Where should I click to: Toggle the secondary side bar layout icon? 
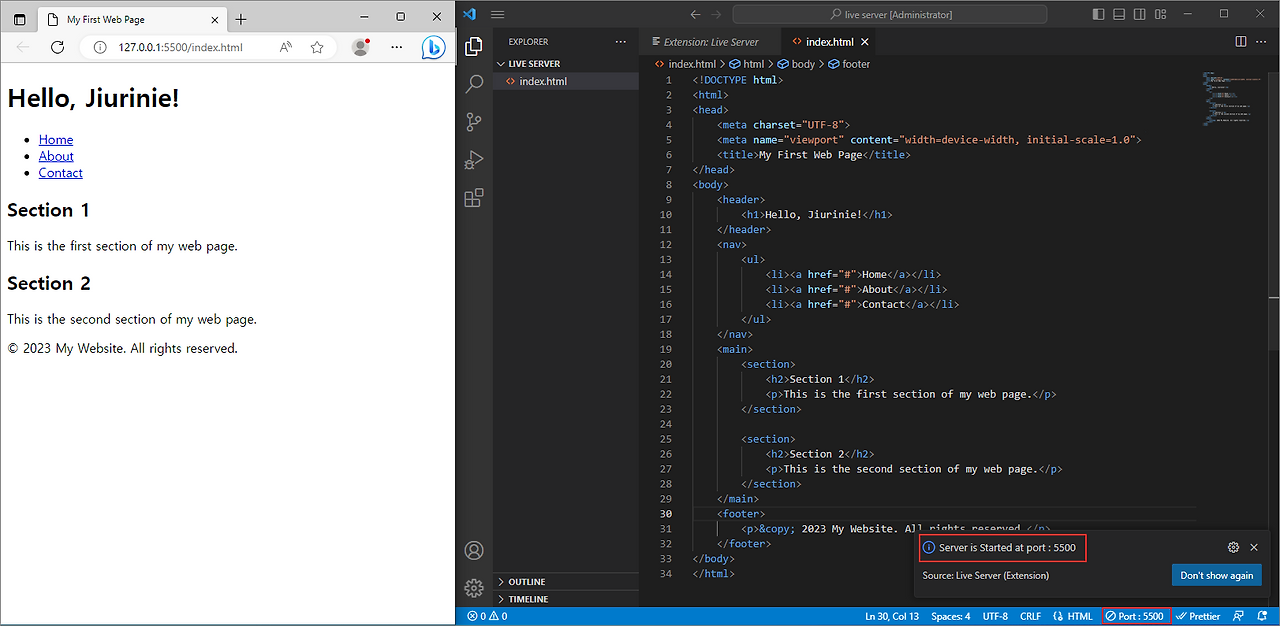[x=1140, y=14]
